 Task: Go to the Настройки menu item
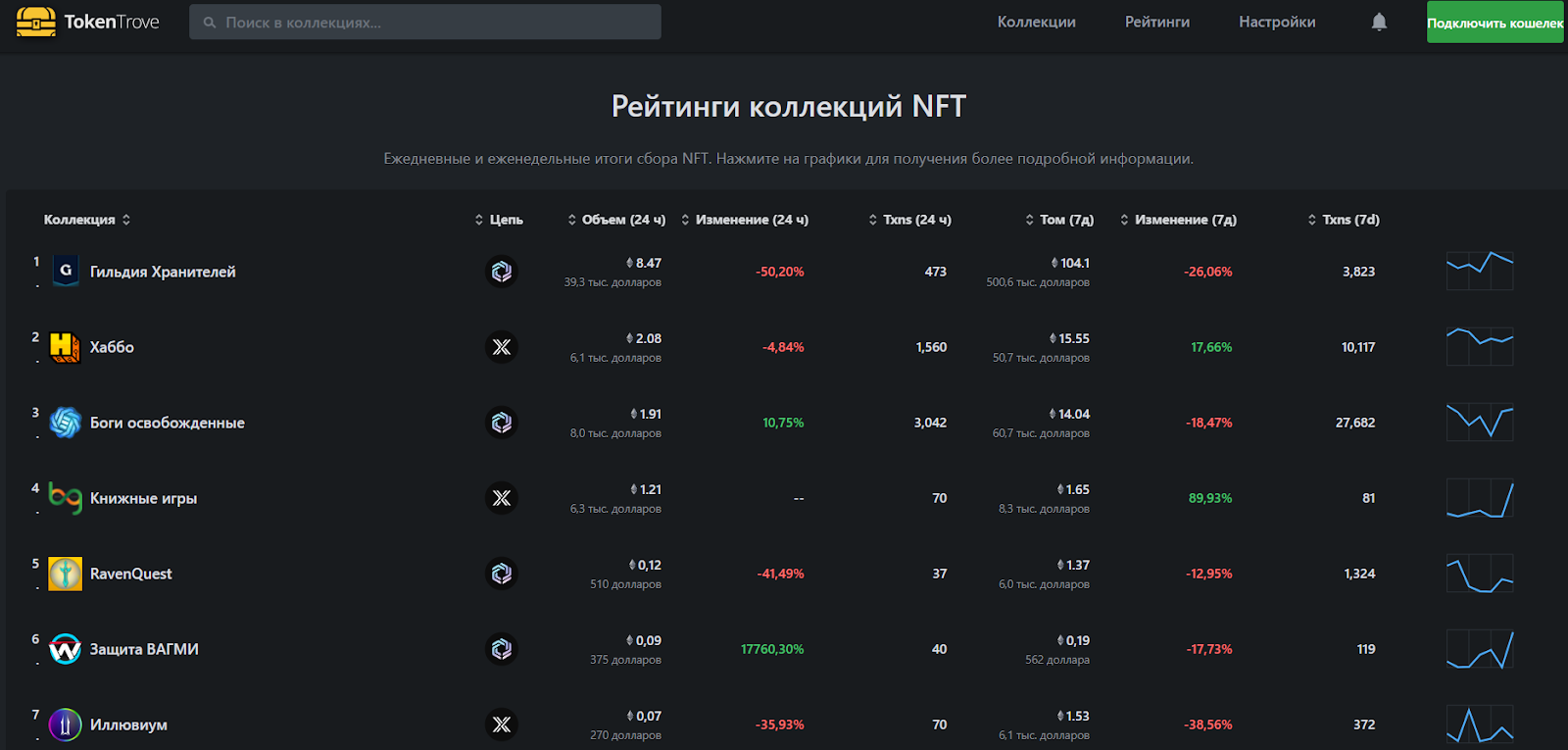point(1277,22)
